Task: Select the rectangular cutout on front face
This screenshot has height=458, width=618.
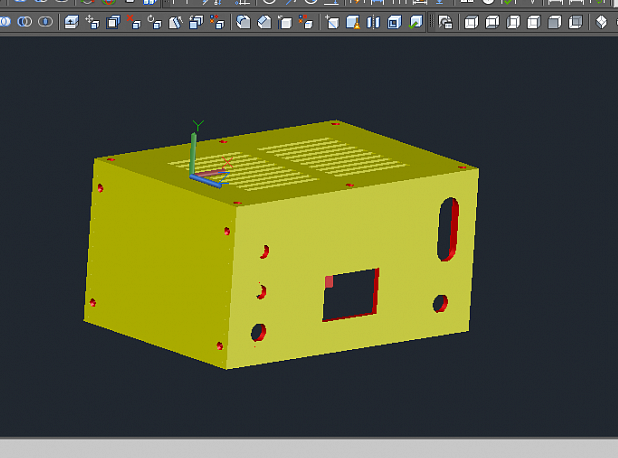Action: (350, 294)
